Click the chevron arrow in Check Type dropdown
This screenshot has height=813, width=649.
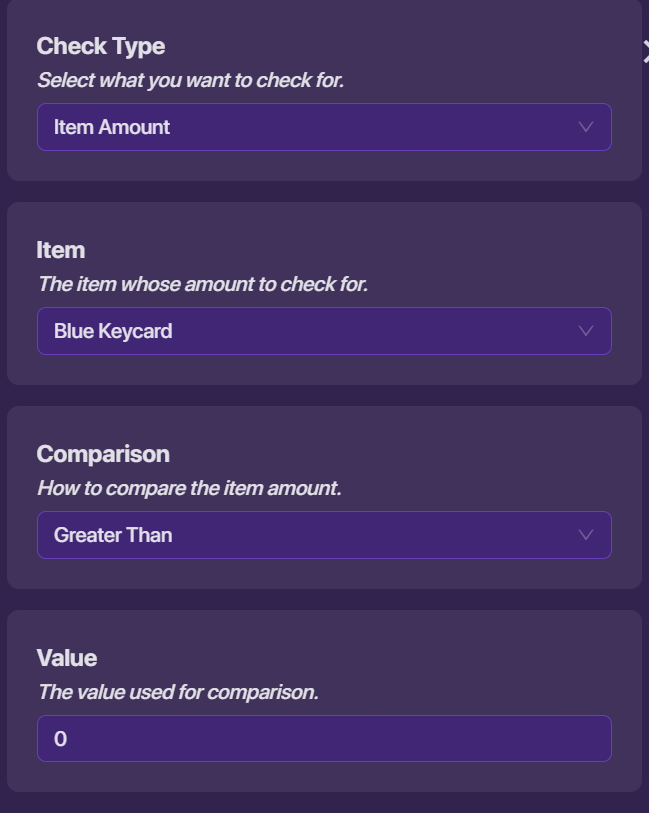point(586,127)
